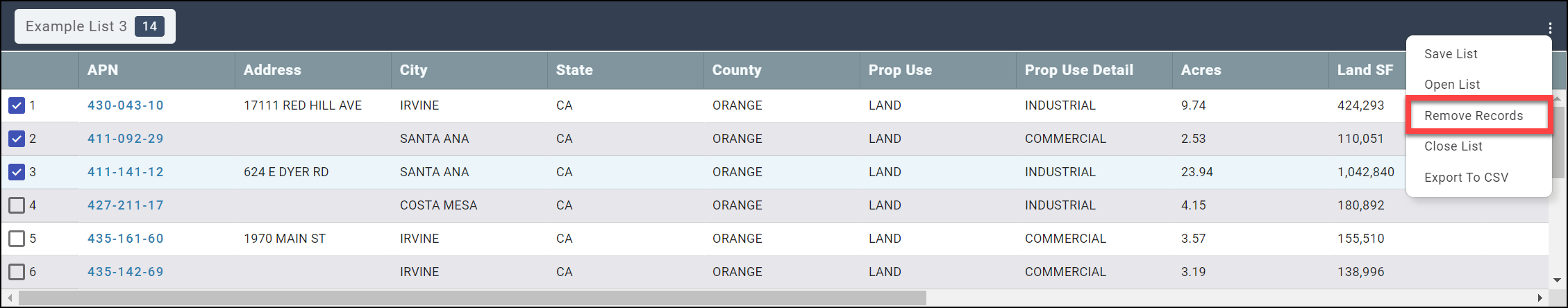This screenshot has height=308, width=1568.
Task: Open APN link 430-043-10
Action: [x=126, y=105]
